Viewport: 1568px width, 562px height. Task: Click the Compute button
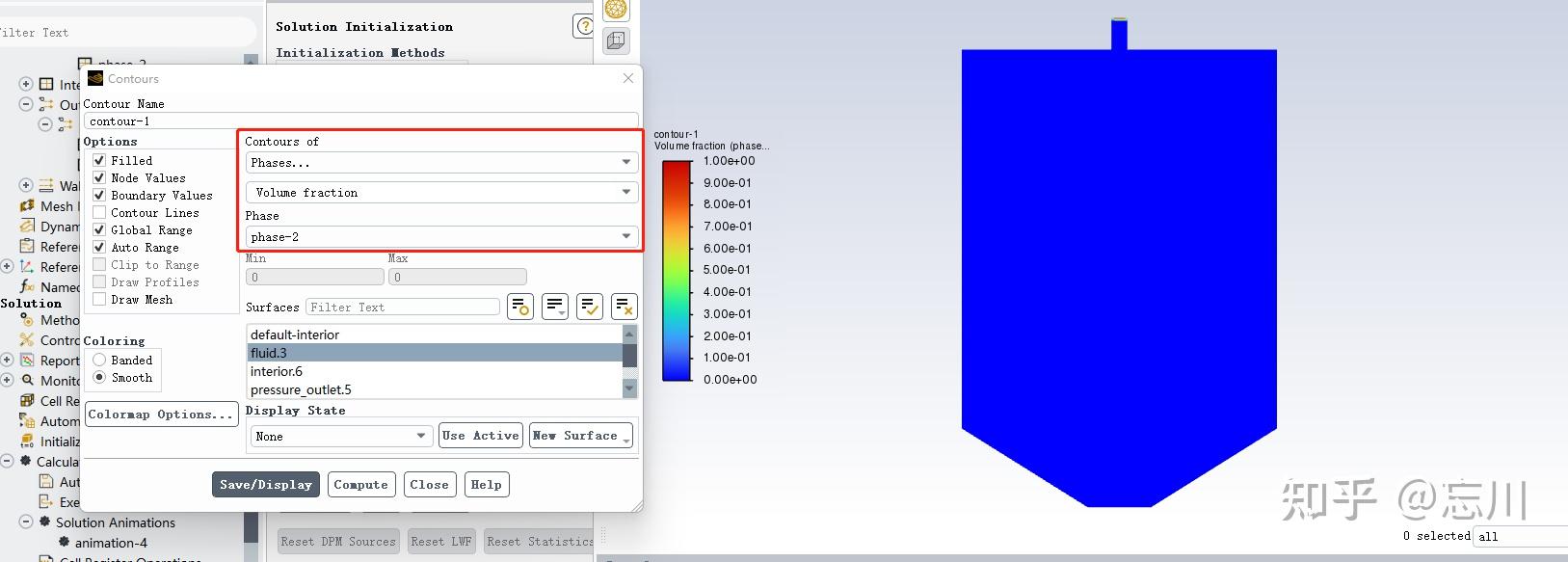coord(360,484)
